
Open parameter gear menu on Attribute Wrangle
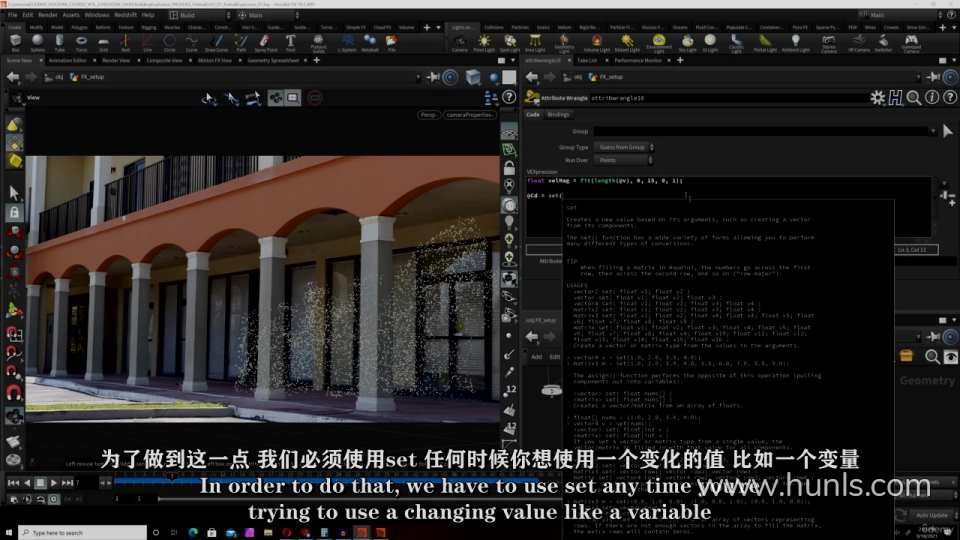tap(877, 98)
